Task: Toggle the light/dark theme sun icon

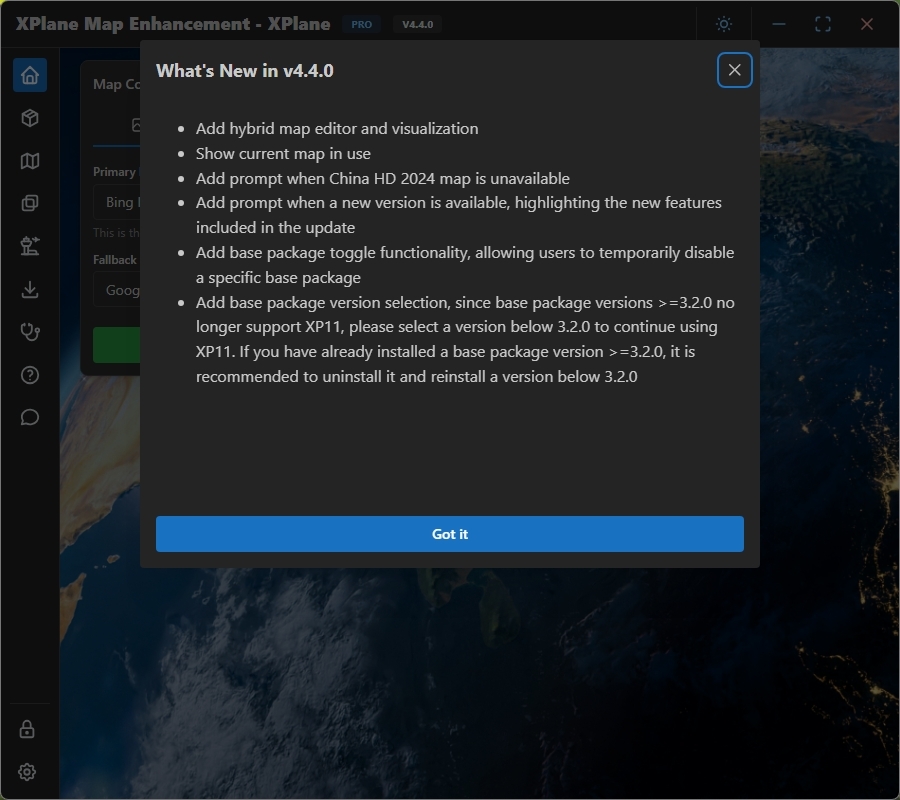Action: [x=724, y=24]
